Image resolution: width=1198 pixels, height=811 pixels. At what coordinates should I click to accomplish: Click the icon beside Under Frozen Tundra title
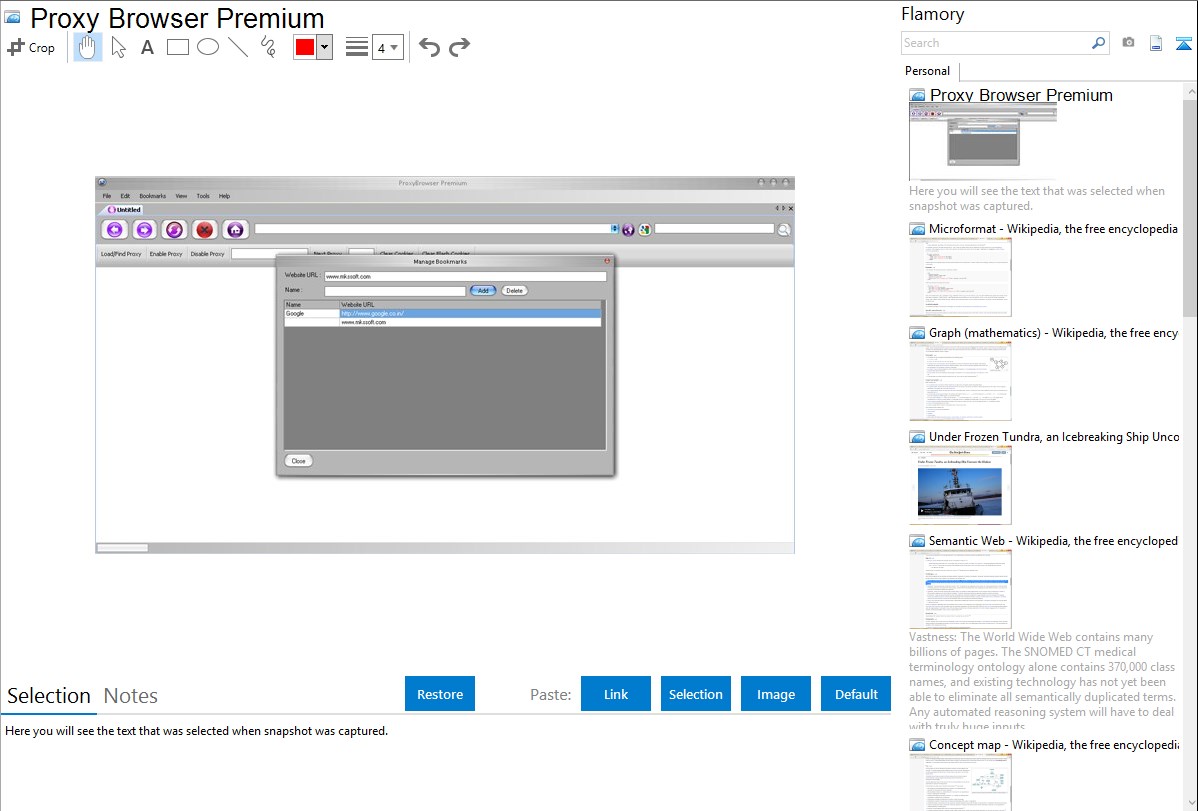pyautogui.click(x=918, y=436)
